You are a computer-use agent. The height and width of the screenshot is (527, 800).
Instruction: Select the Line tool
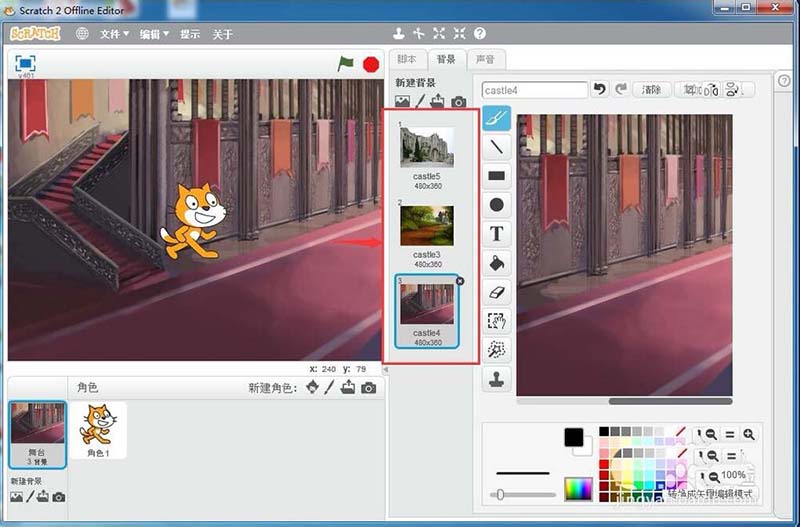coord(496,147)
